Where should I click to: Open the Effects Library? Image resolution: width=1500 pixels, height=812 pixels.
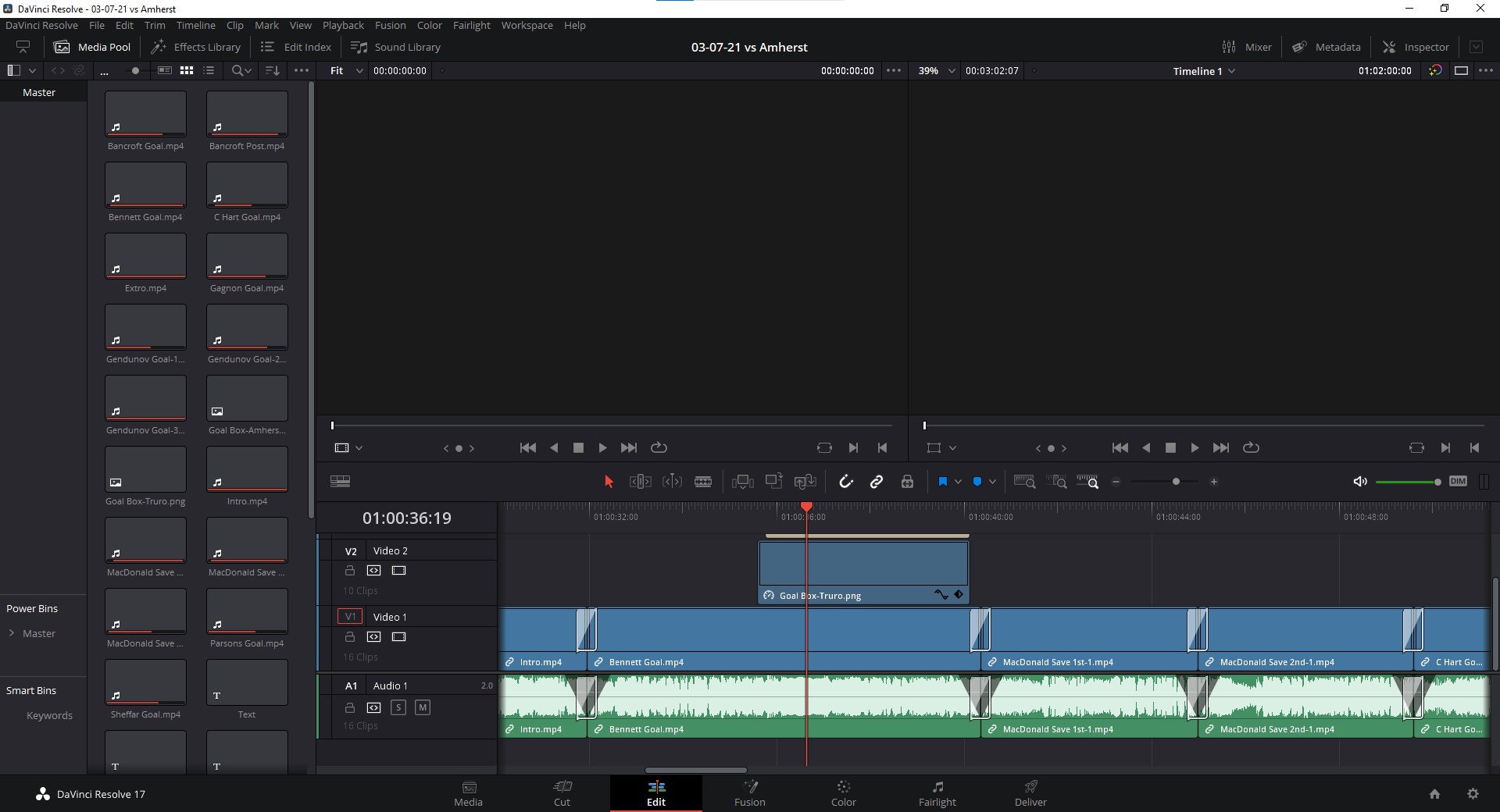pos(195,47)
